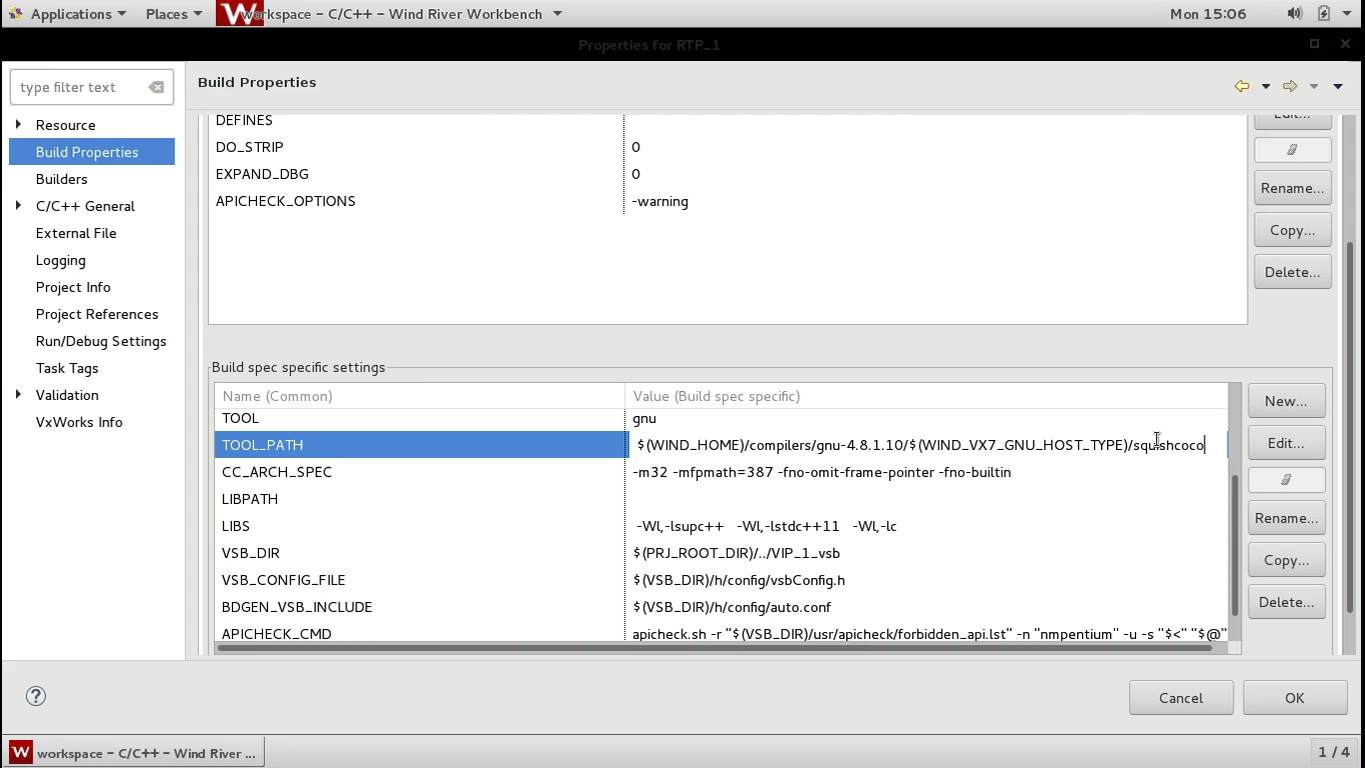Expand the C/C++ General section
1365x768 pixels.
(x=17, y=206)
